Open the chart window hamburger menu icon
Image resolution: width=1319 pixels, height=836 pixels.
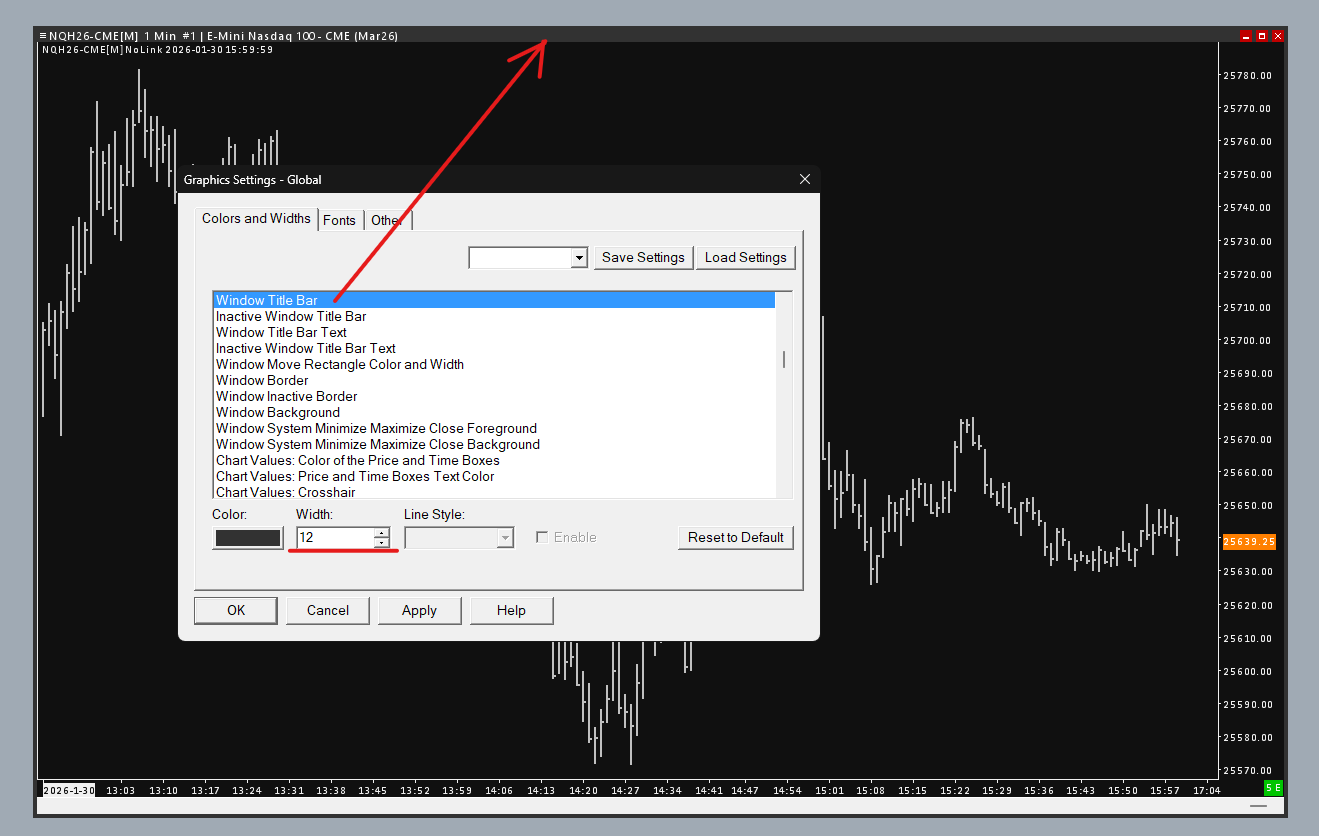43,36
